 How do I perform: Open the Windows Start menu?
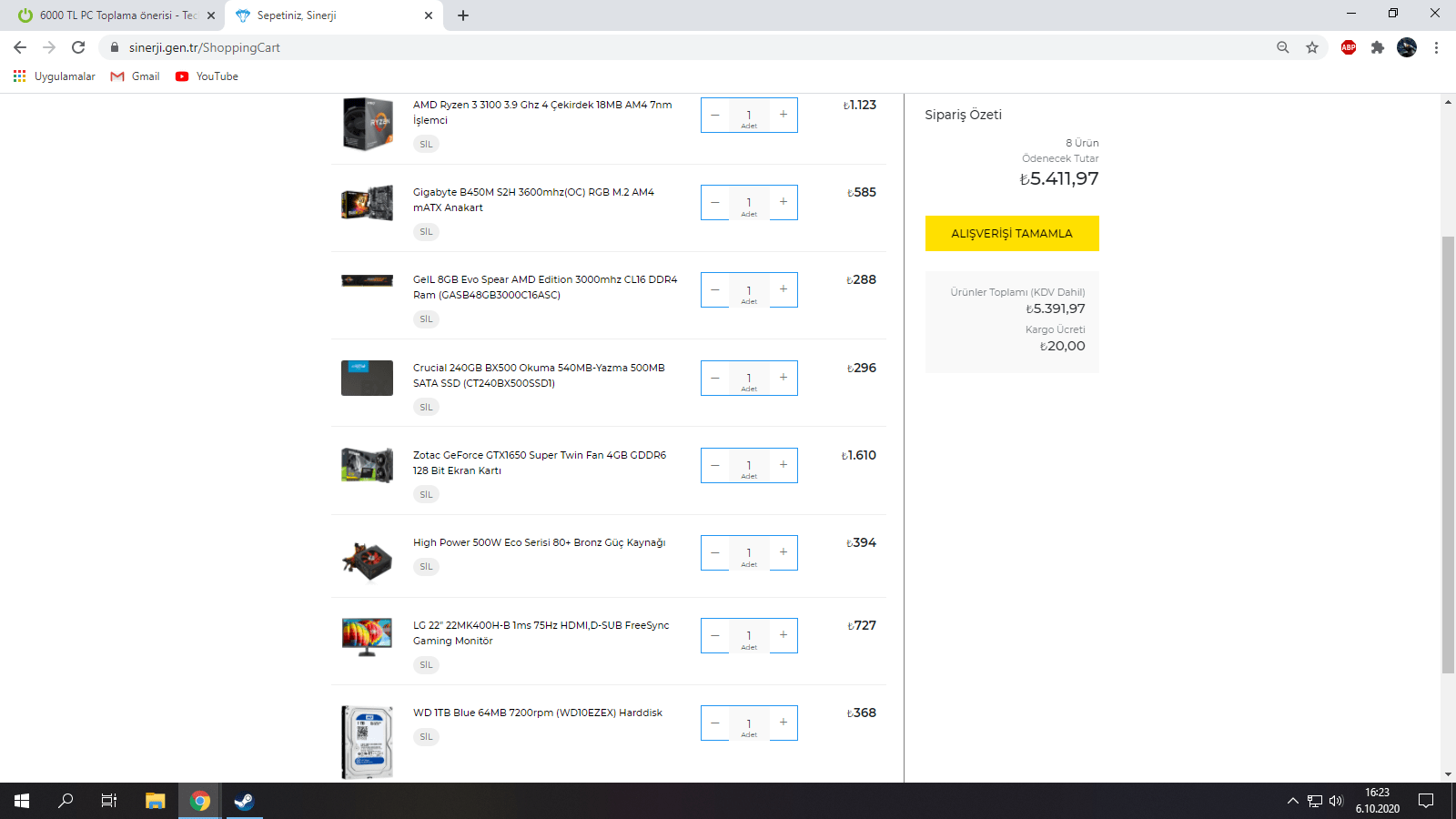click(x=22, y=801)
